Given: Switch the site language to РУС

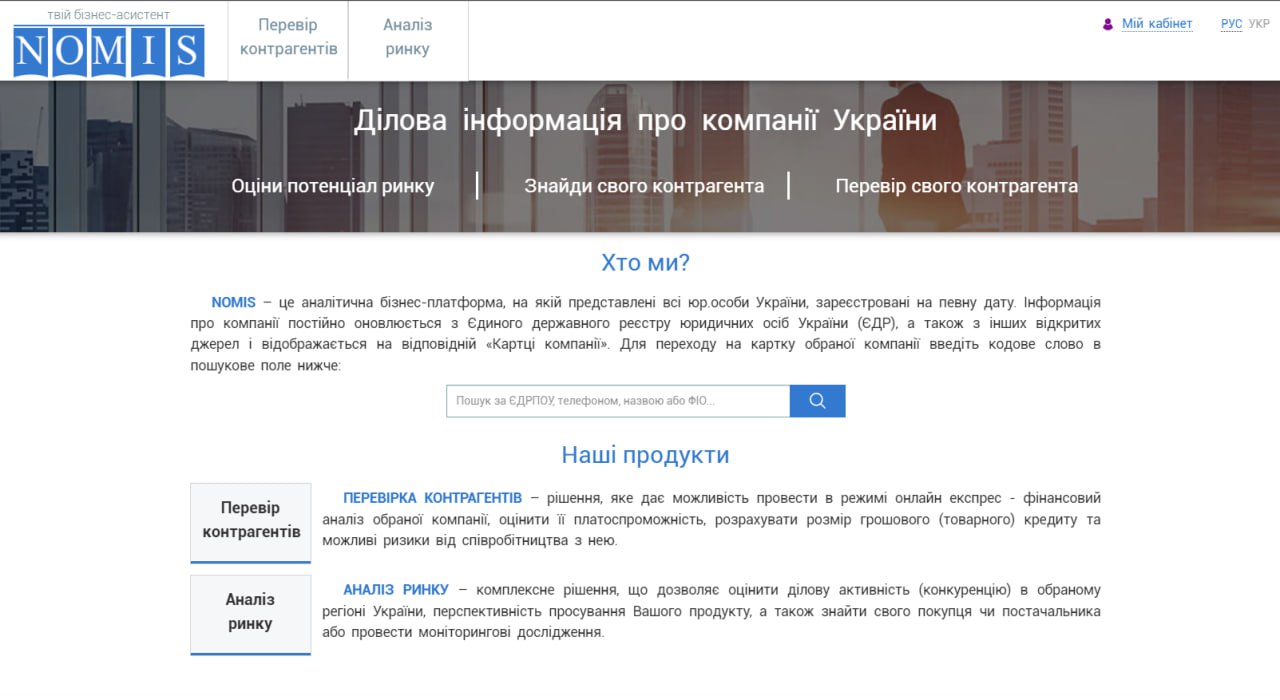Looking at the screenshot, I should (x=1231, y=24).
